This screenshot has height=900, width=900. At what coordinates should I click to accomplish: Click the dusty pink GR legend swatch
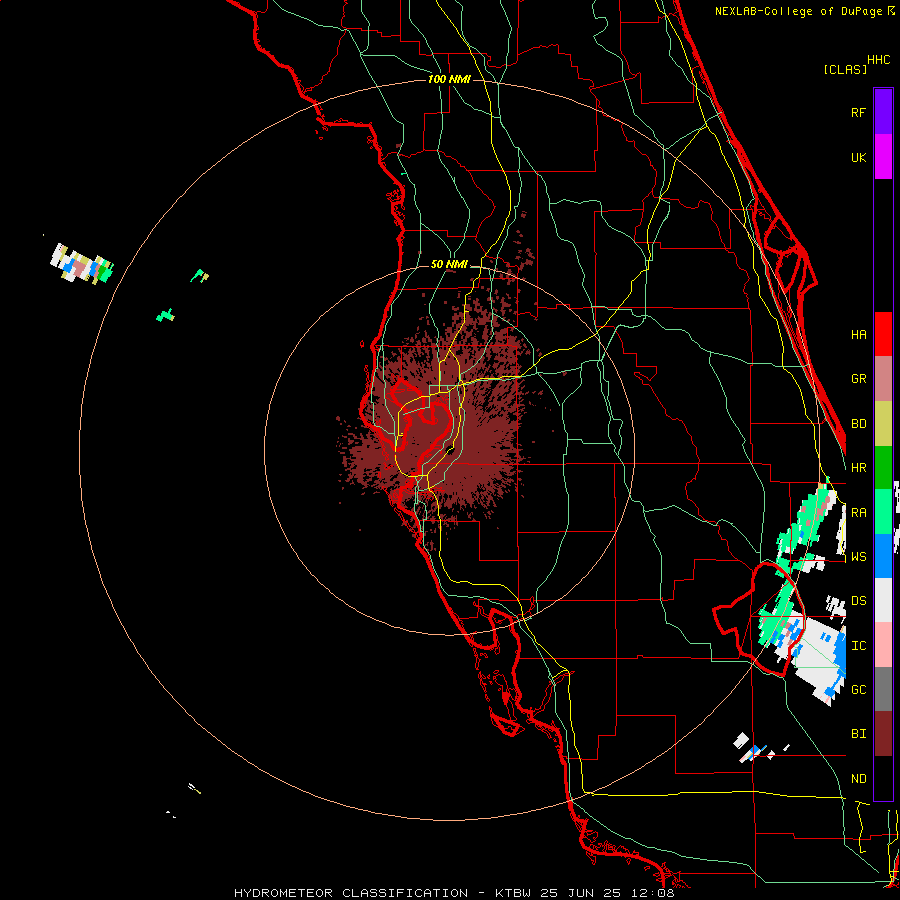coord(883,378)
